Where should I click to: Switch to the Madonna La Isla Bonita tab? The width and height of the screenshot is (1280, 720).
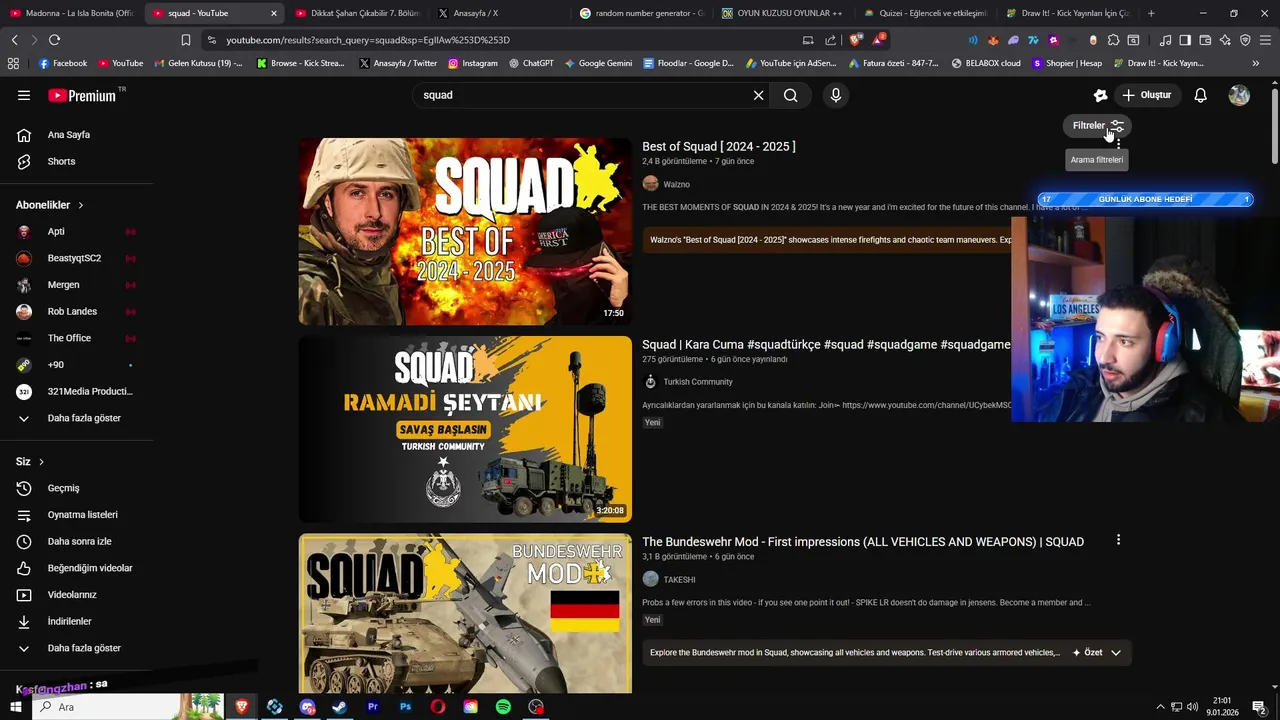tap(72, 13)
